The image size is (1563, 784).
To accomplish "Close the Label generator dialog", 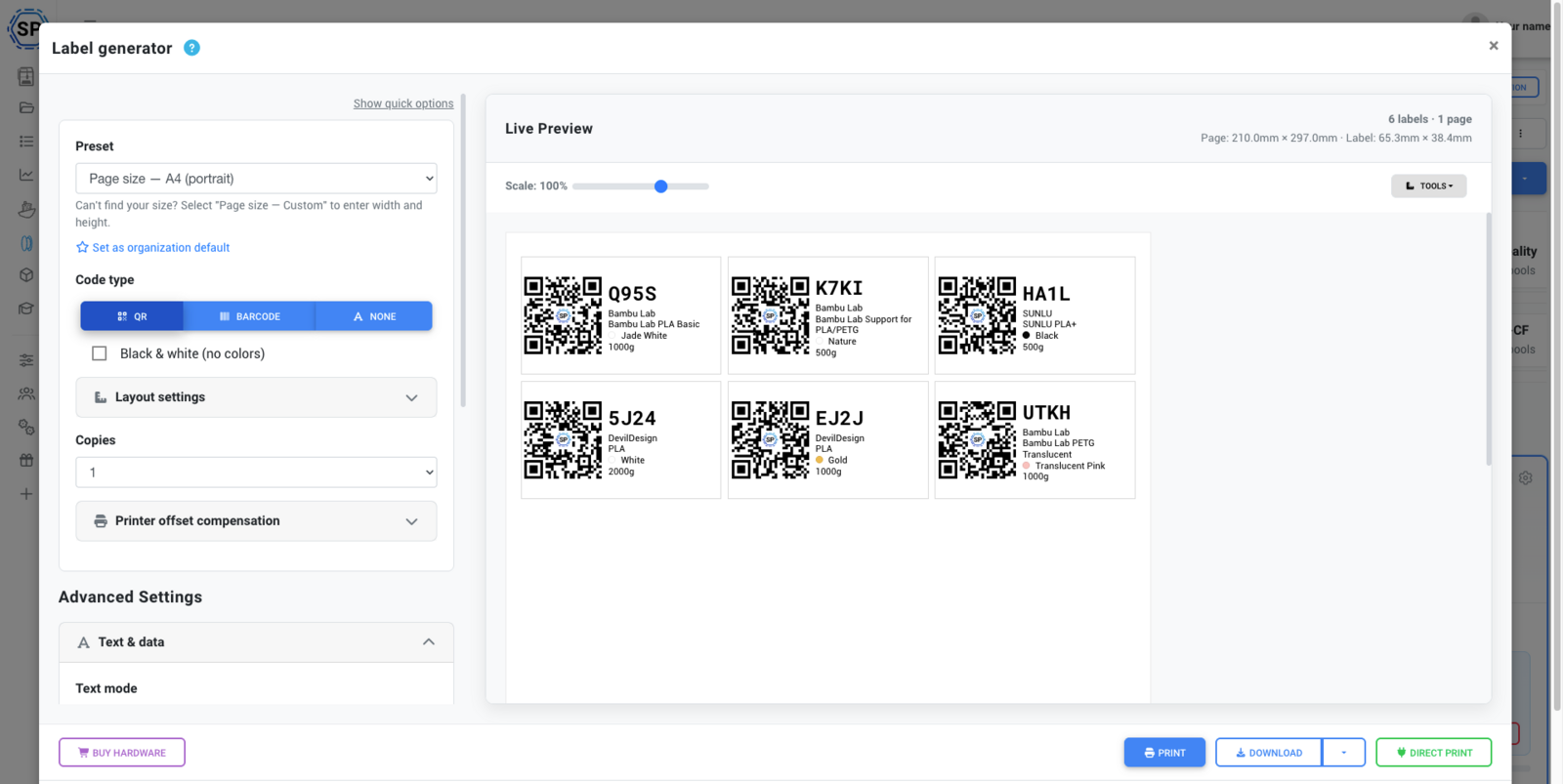I will (x=1494, y=46).
